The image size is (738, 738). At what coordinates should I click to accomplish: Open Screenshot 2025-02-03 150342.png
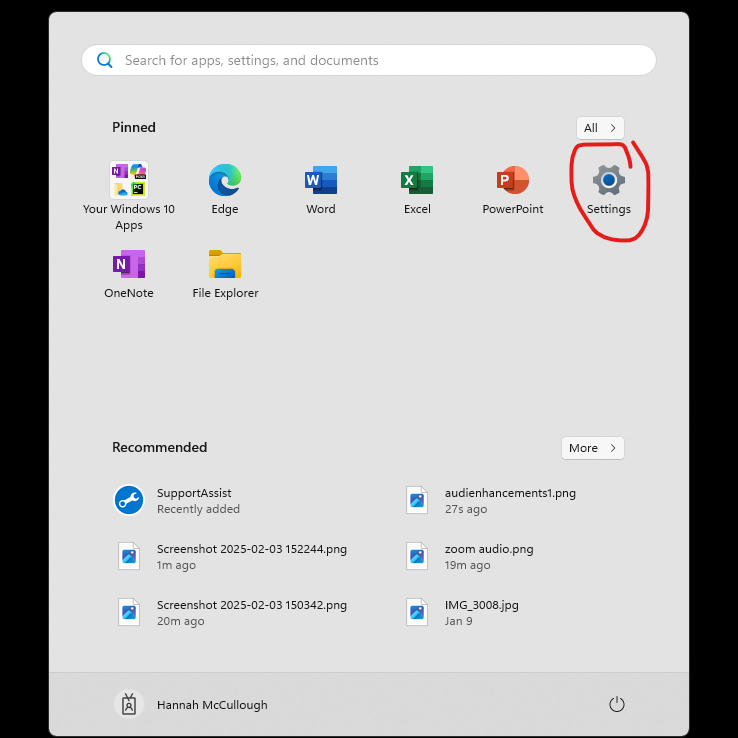(x=251, y=612)
